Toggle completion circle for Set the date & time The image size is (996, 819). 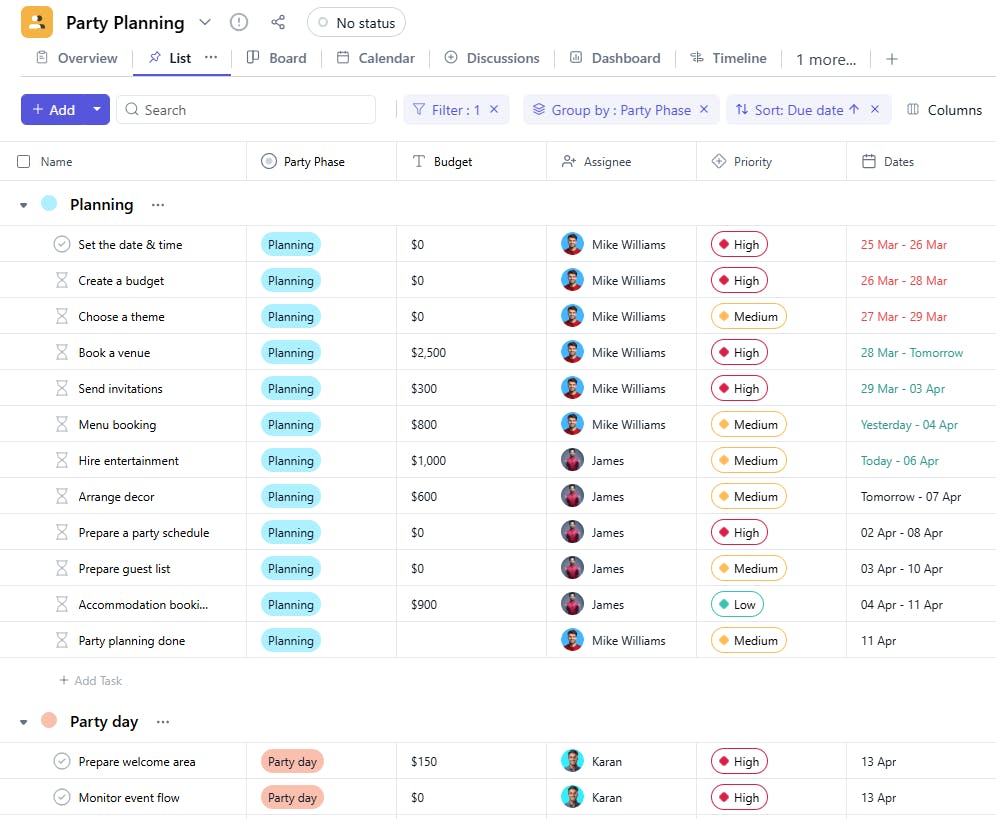[62, 244]
